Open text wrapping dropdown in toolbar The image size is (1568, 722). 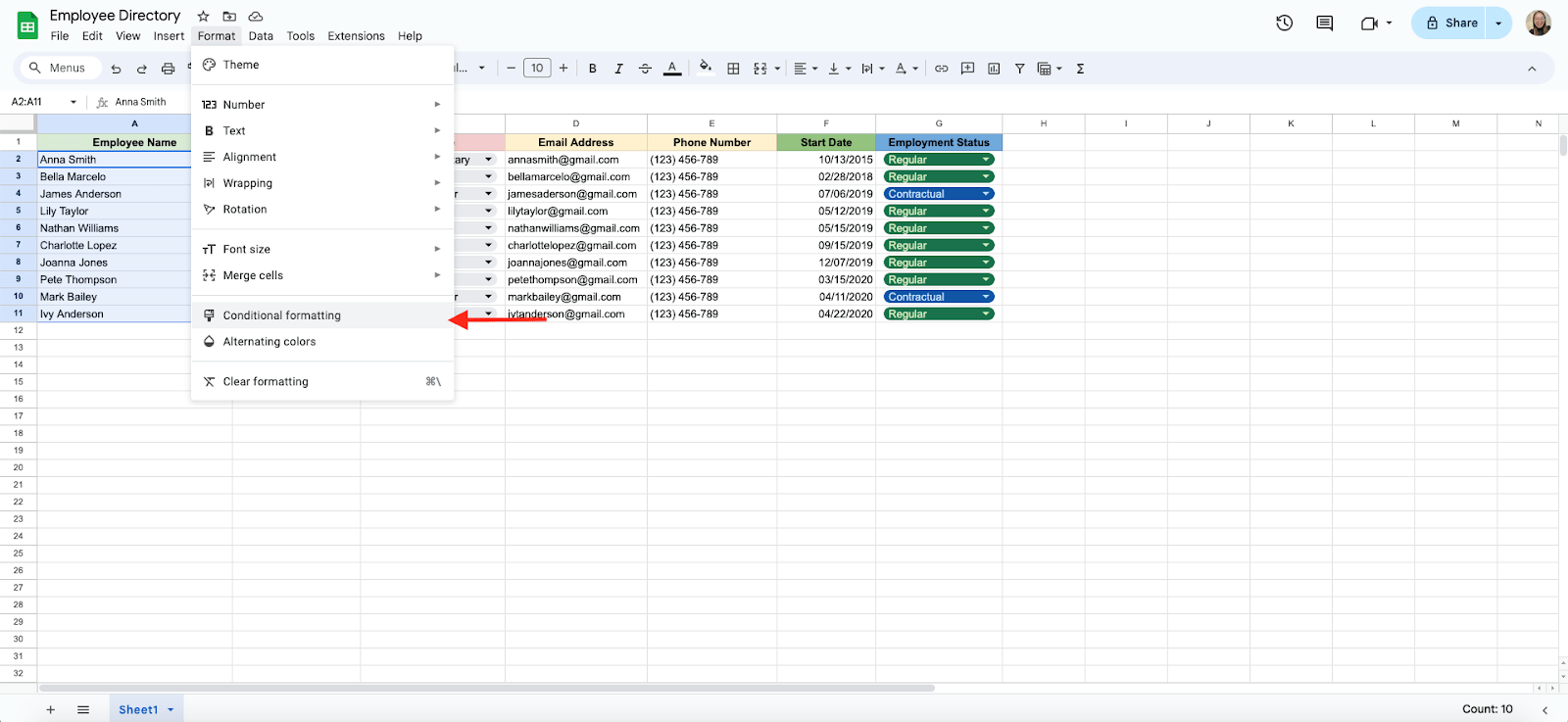pos(872,69)
